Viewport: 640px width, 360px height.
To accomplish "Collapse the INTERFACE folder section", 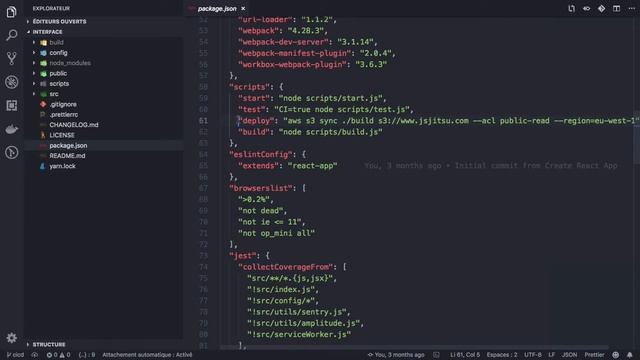I will [x=48, y=32].
